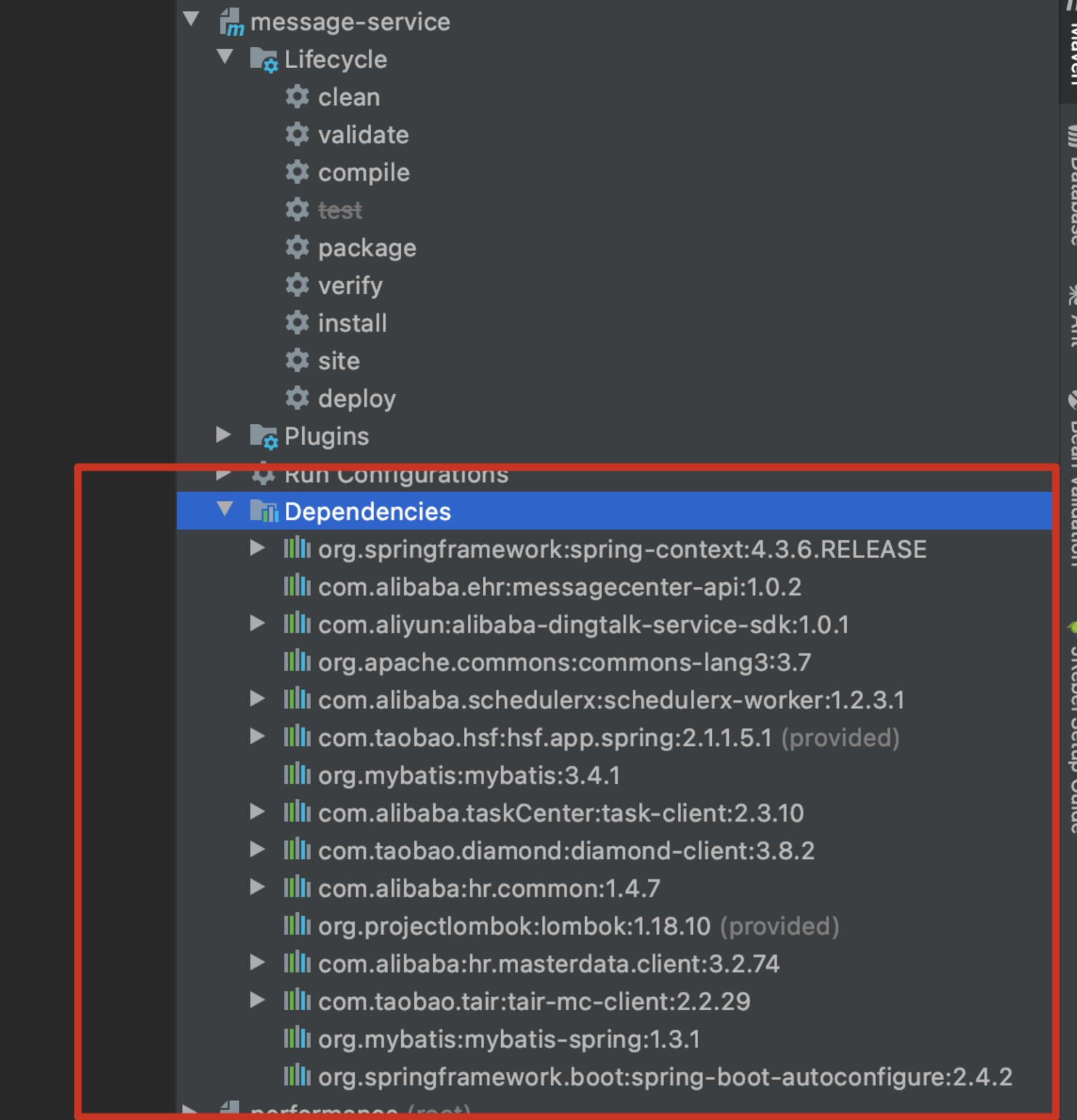Select the library icon for mybatis-spring:1.3.1
The width and height of the screenshot is (1077, 1120).
297,1038
